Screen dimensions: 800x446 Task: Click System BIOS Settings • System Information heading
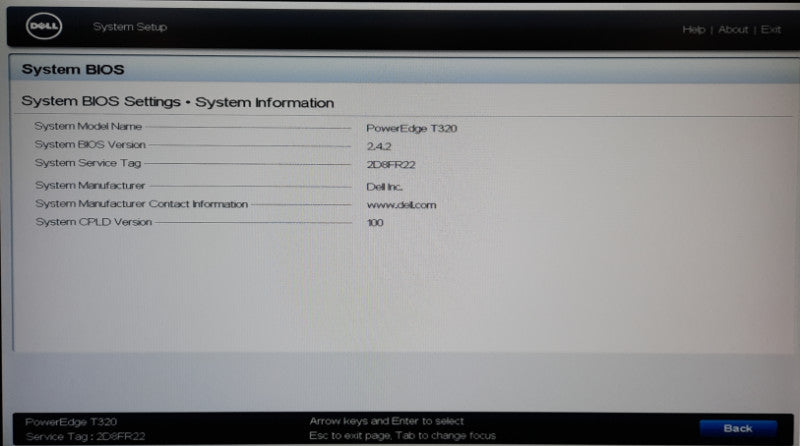[x=178, y=102]
